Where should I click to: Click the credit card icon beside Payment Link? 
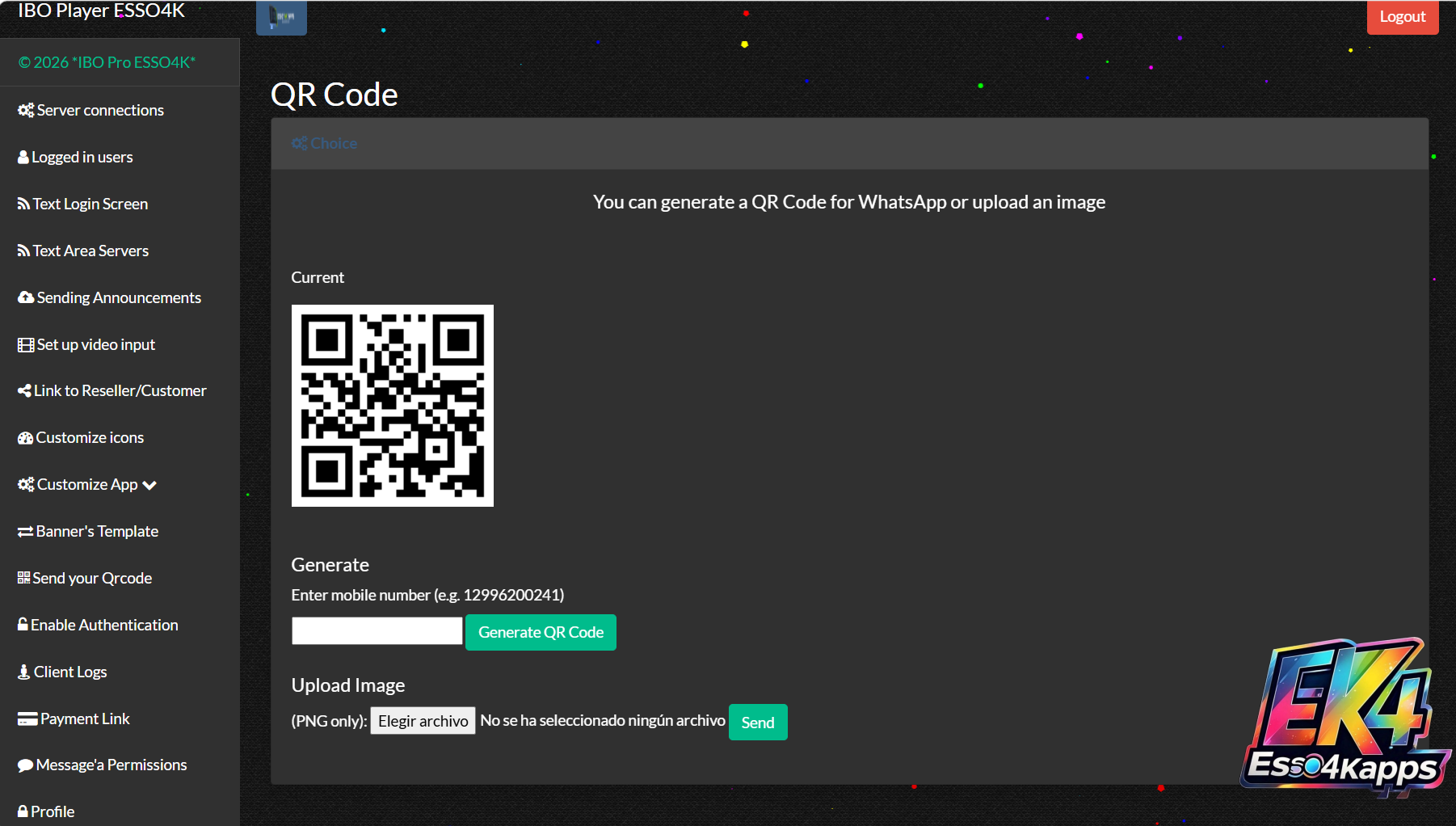coord(27,719)
